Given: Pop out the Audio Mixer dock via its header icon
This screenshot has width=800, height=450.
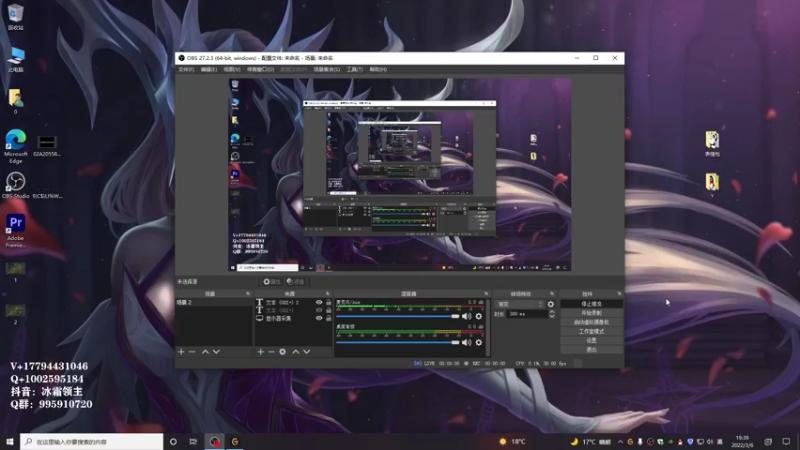Looking at the screenshot, I should tap(486, 294).
